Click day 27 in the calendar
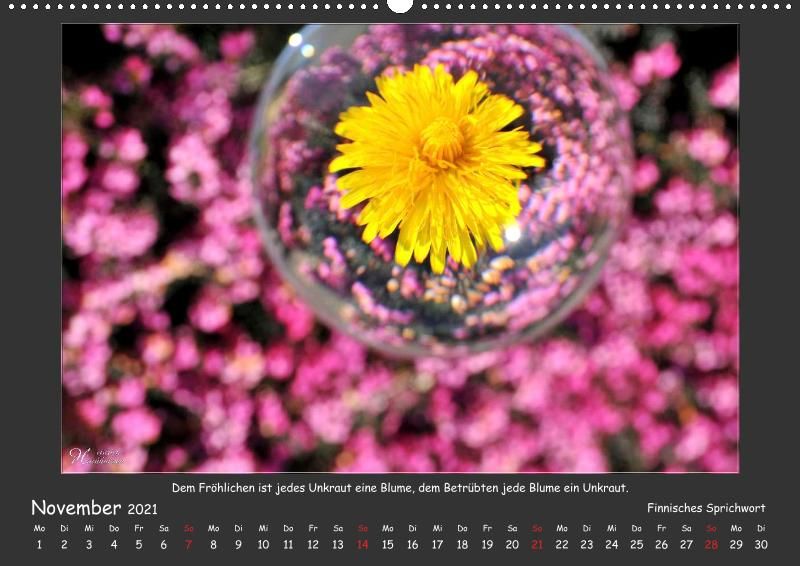This screenshot has height=566, width=800. pyautogui.click(x=686, y=545)
